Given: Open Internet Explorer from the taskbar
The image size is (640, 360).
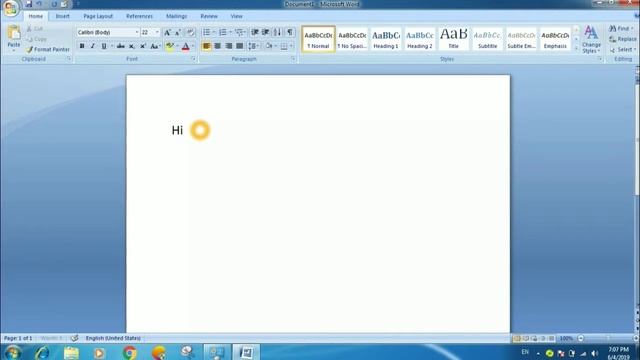Looking at the screenshot, I should pos(42,352).
